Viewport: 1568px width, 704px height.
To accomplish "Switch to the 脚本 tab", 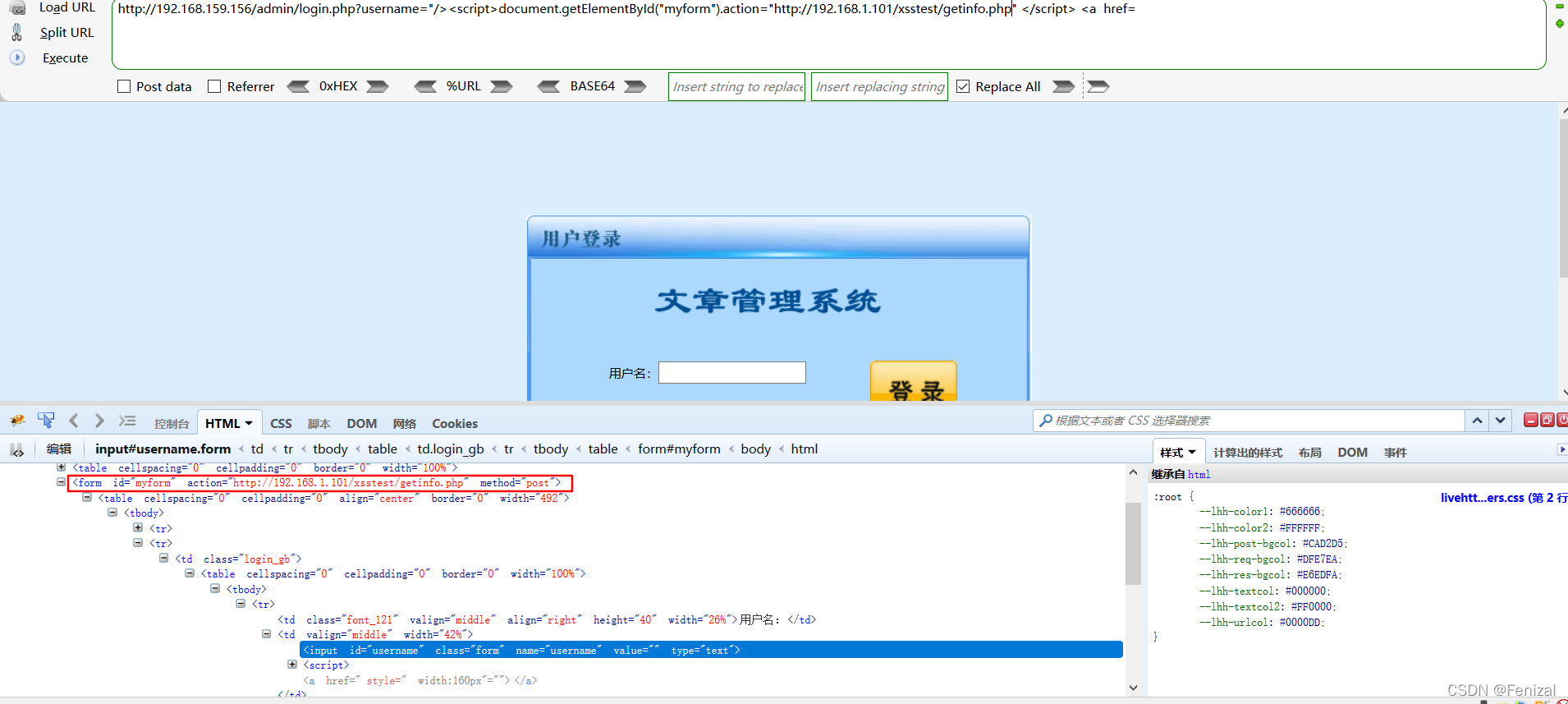I will pyautogui.click(x=319, y=424).
